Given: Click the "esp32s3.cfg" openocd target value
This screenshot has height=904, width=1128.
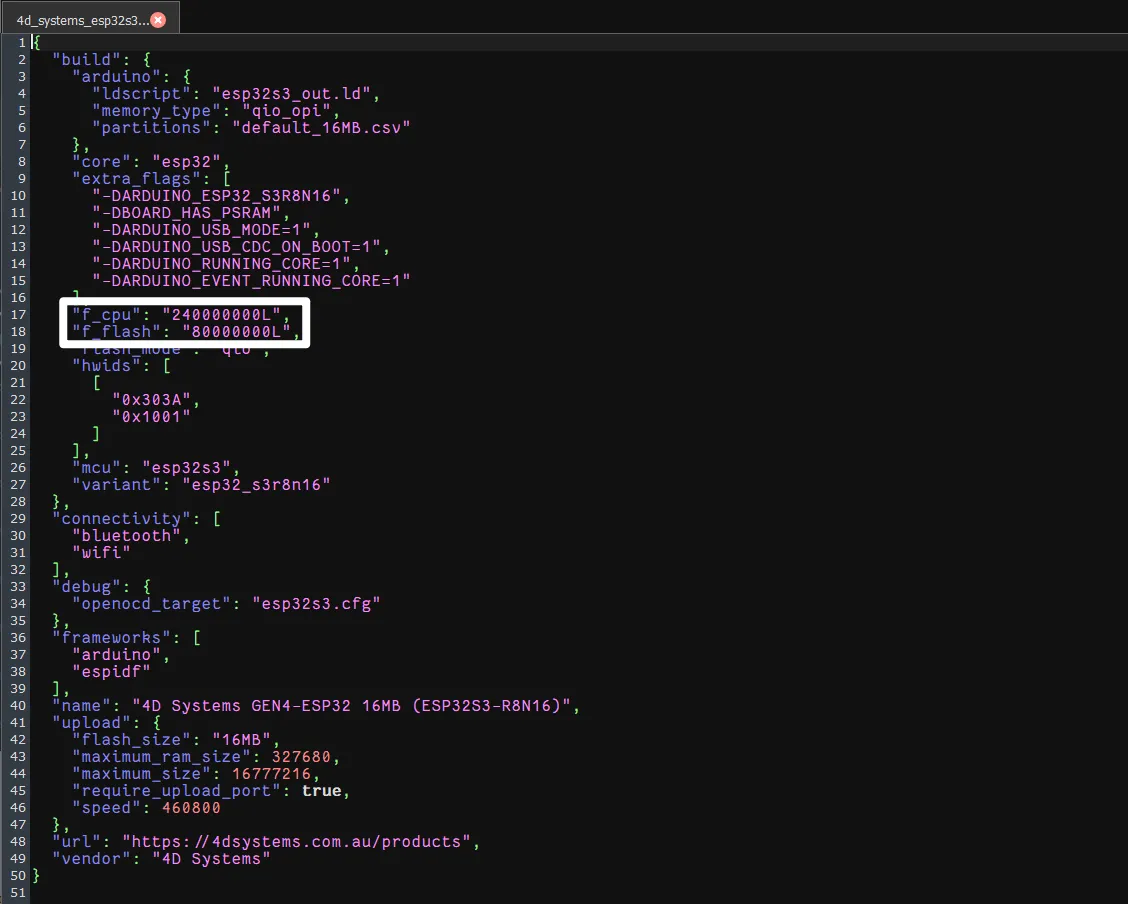Looking at the screenshot, I should pyautogui.click(x=316, y=603).
